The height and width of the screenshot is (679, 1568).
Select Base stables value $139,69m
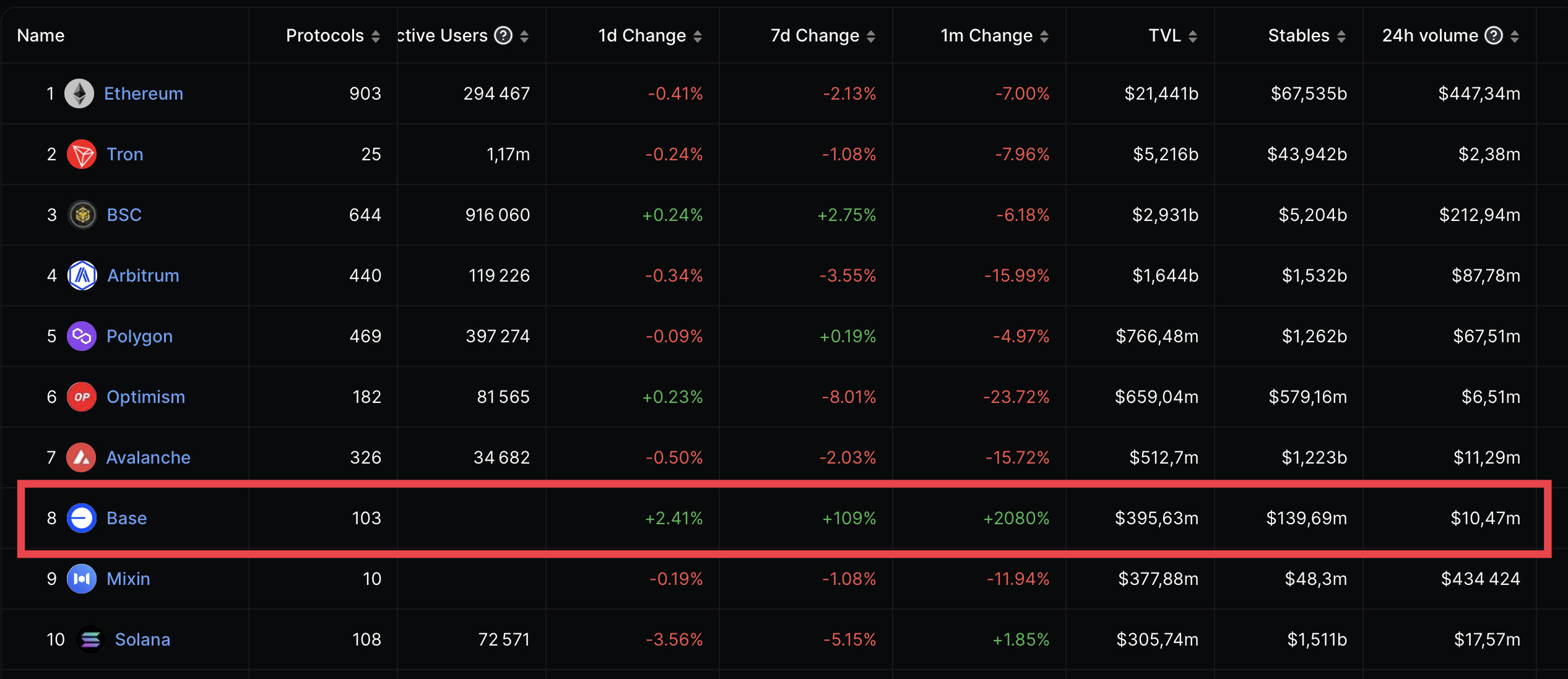pyautogui.click(x=1307, y=518)
